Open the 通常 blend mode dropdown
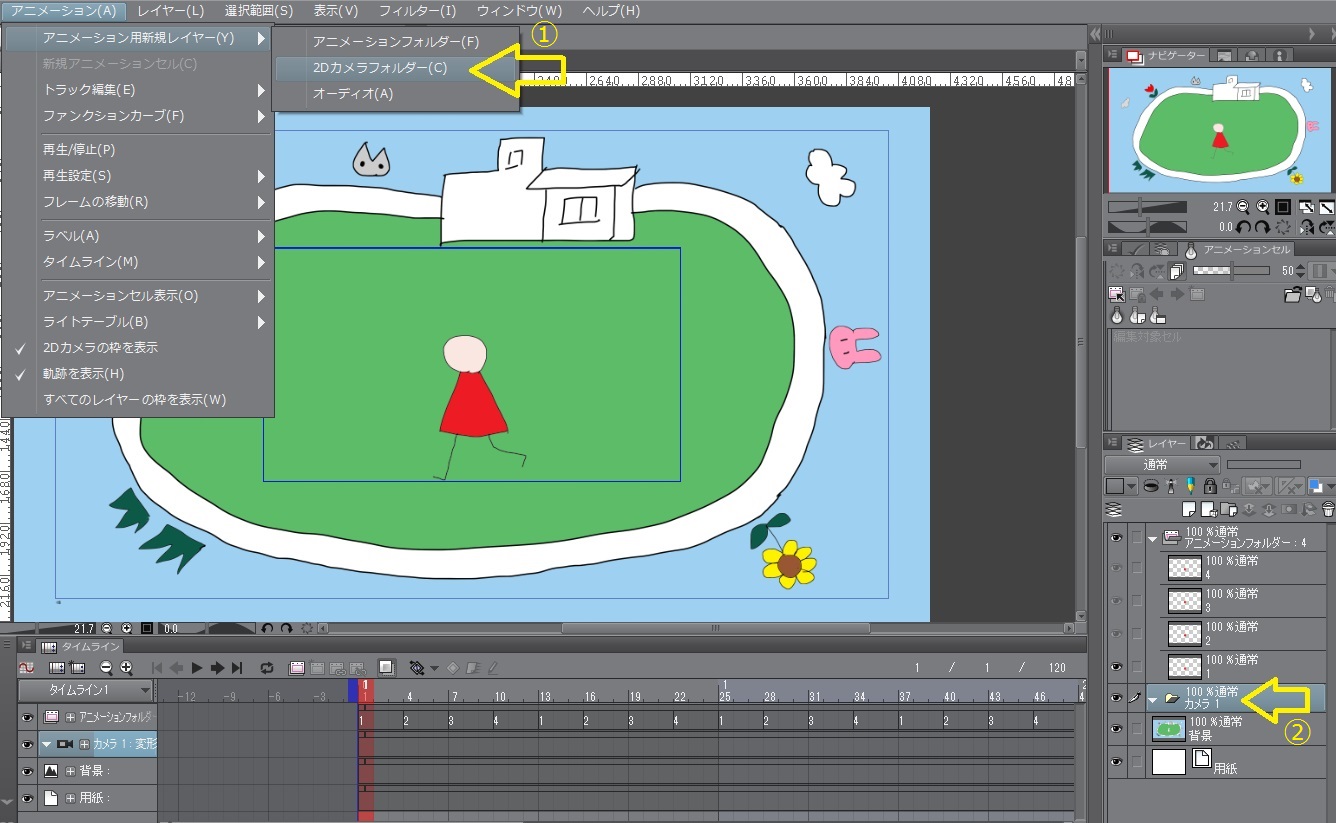1336x823 pixels. [1162, 465]
